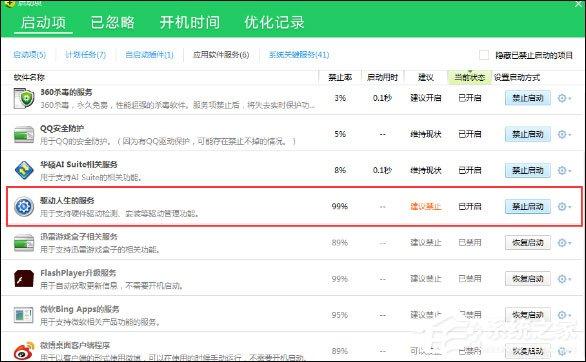Viewport: 586px width, 362px height.
Task: Select the 驱动人生的服务 title text
Action: pos(67,200)
